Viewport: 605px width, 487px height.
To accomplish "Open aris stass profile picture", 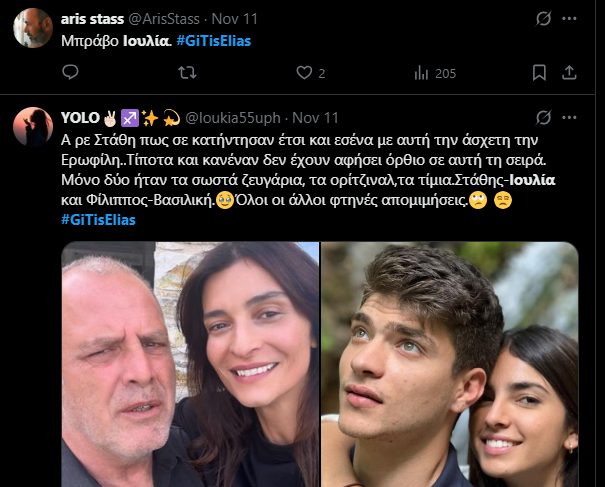I will (x=33, y=28).
